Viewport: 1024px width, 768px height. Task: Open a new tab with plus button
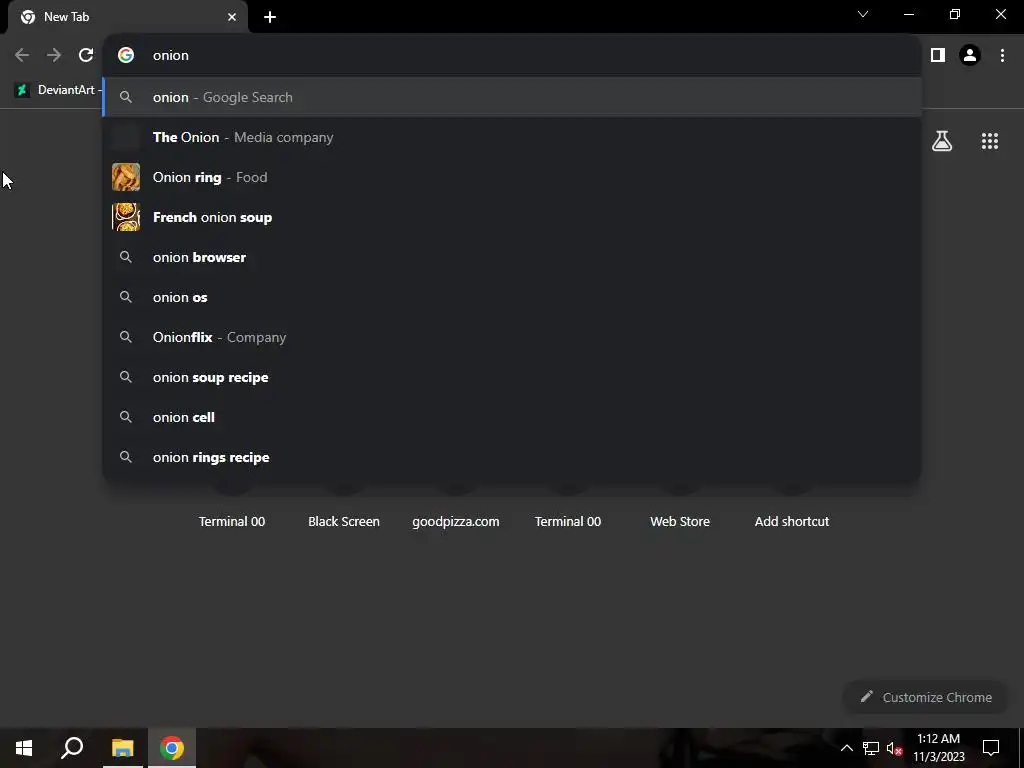[x=270, y=17]
